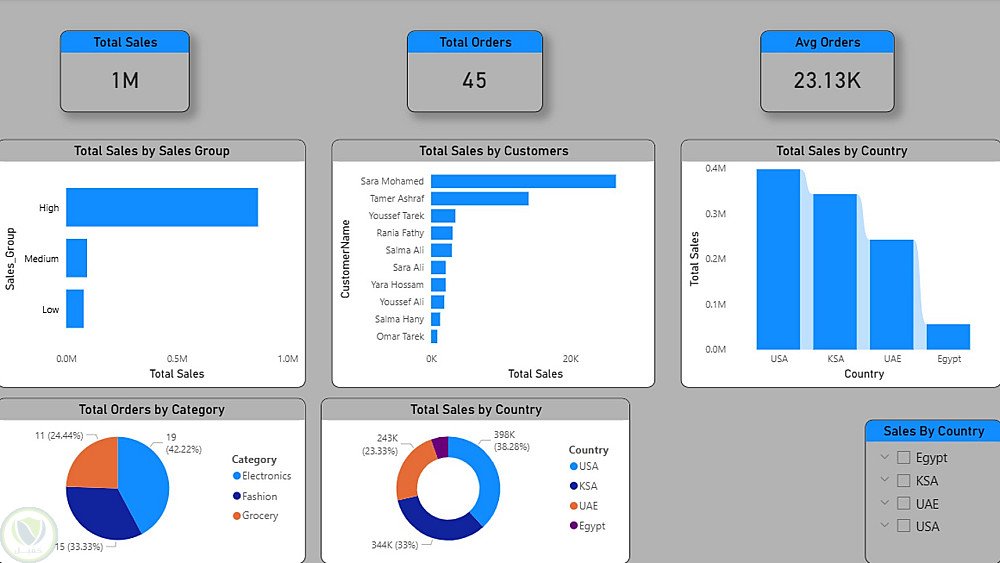Click the Egypt segment of the donut chart

coord(441,447)
